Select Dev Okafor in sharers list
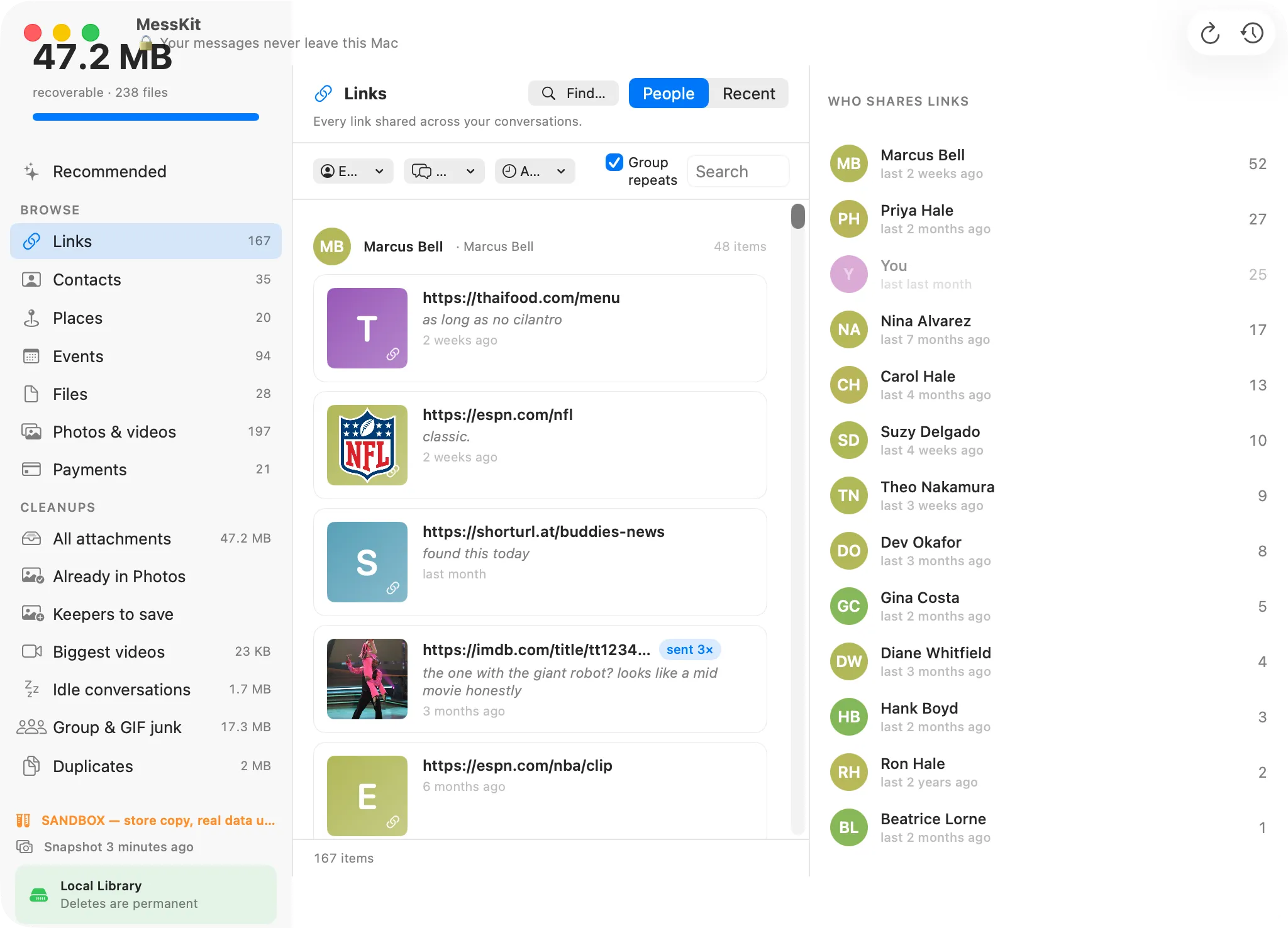Viewport: 1288px width, 928px height. [1049, 551]
